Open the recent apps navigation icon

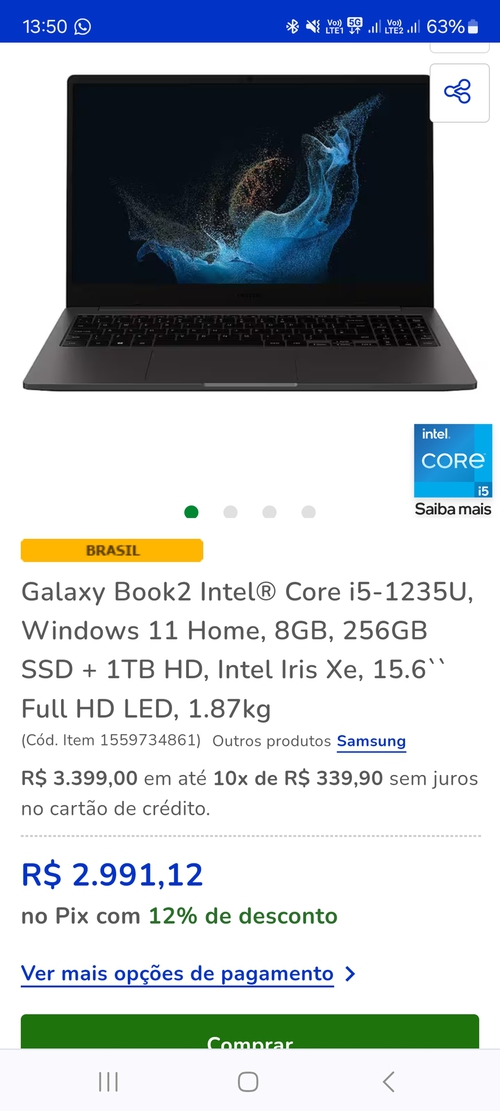tap(108, 1081)
